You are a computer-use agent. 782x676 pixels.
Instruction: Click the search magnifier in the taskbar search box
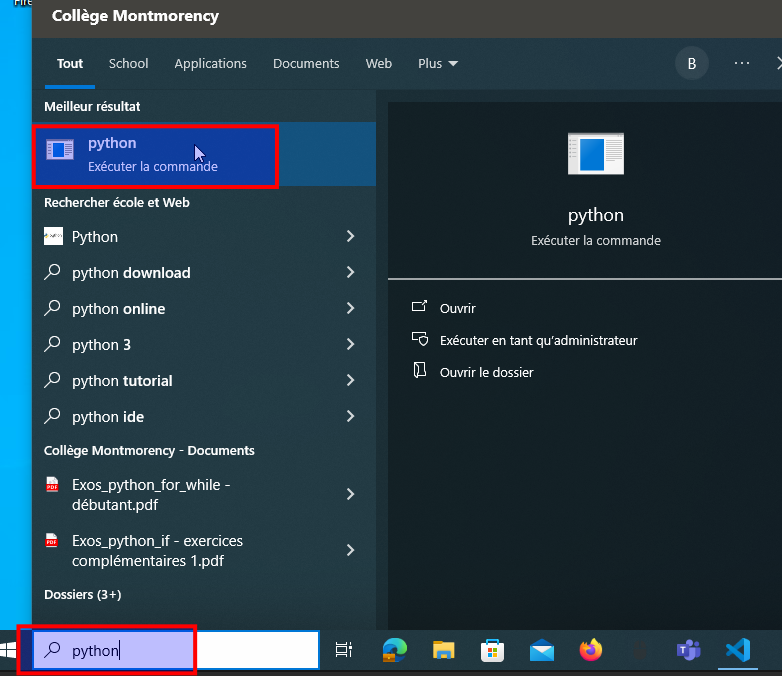click(x=52, y=650)
